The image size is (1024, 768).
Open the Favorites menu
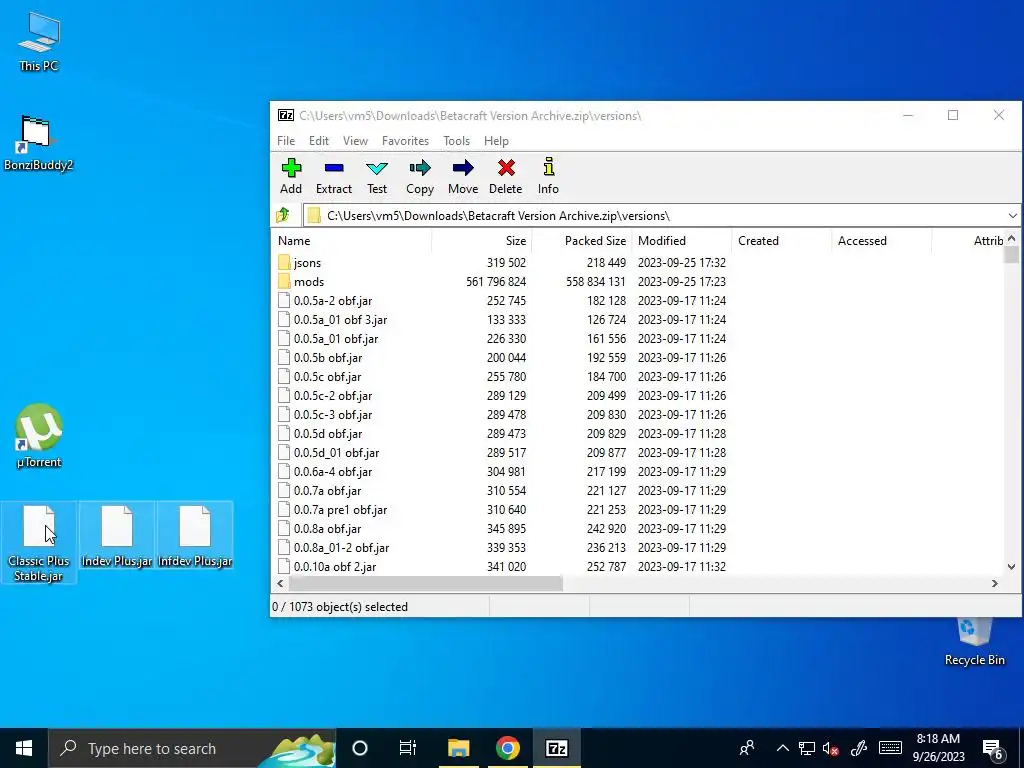tap(406, 141)
